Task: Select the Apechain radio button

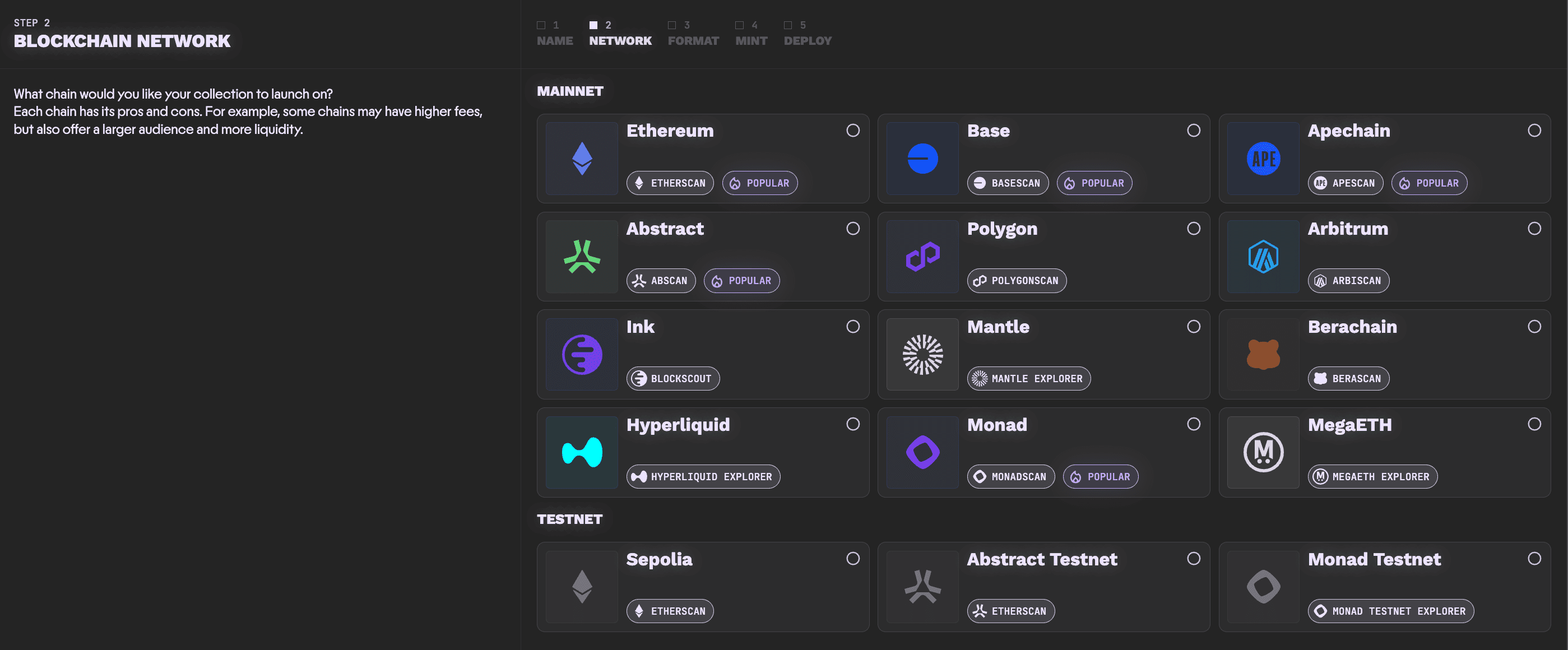Action: (1534, 131)
